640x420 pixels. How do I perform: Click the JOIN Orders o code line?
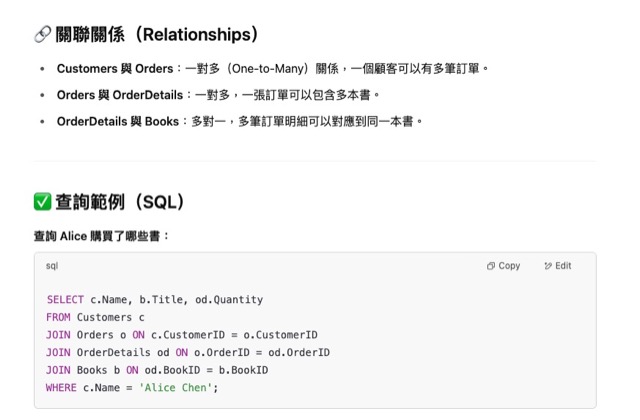[x=182, y=335]
